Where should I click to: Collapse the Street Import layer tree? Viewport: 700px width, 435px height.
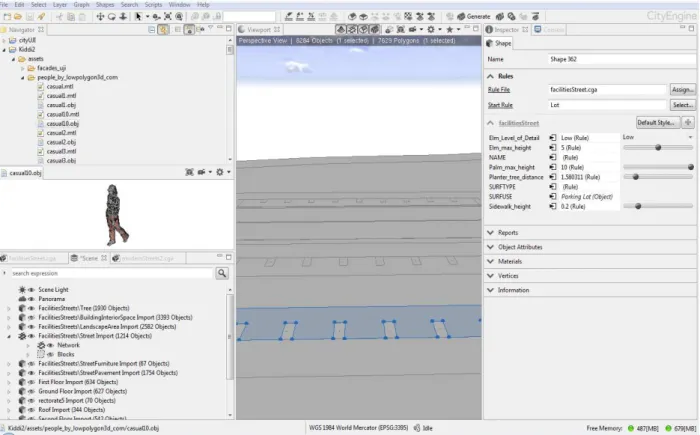9,336
